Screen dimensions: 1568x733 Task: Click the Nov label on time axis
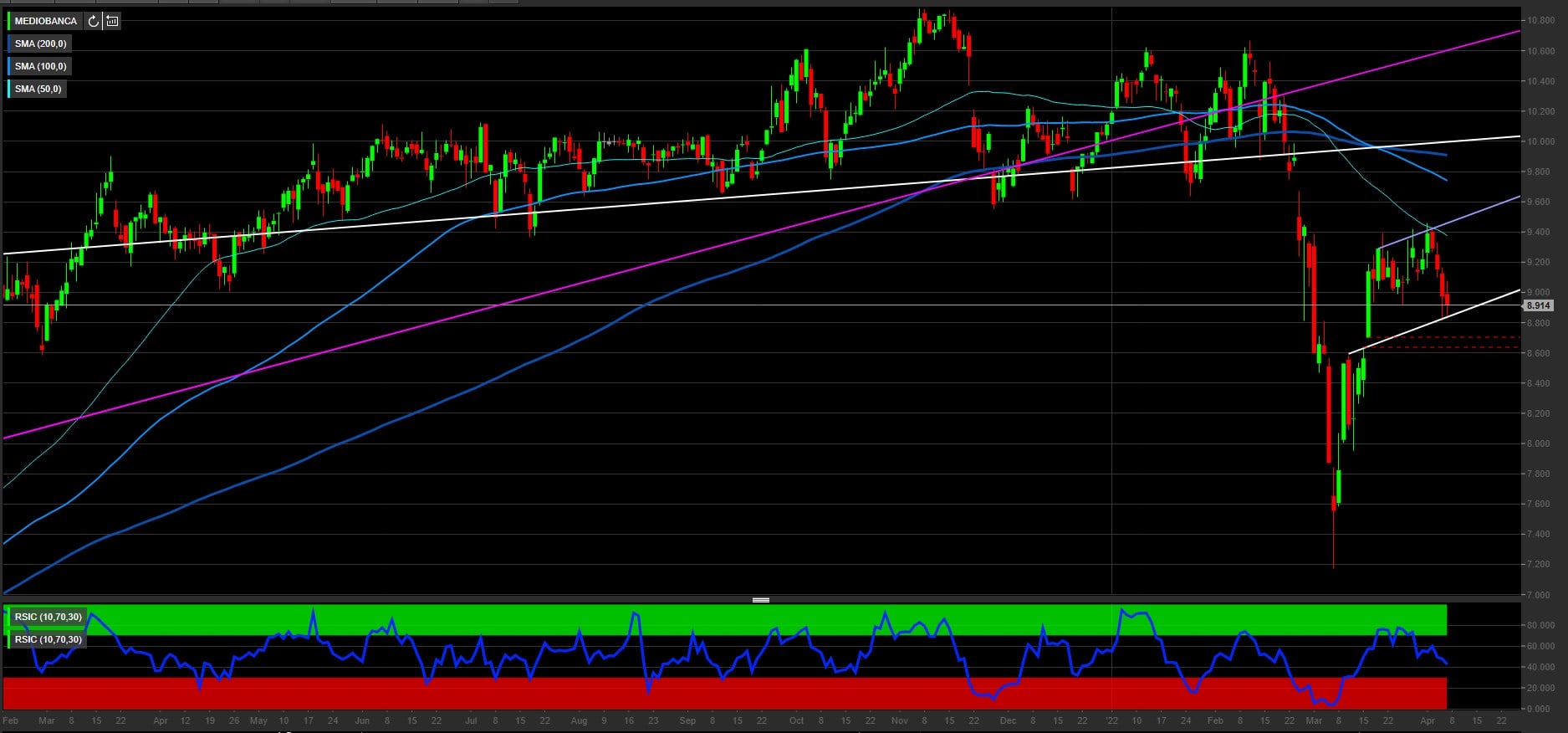[899, 720]
